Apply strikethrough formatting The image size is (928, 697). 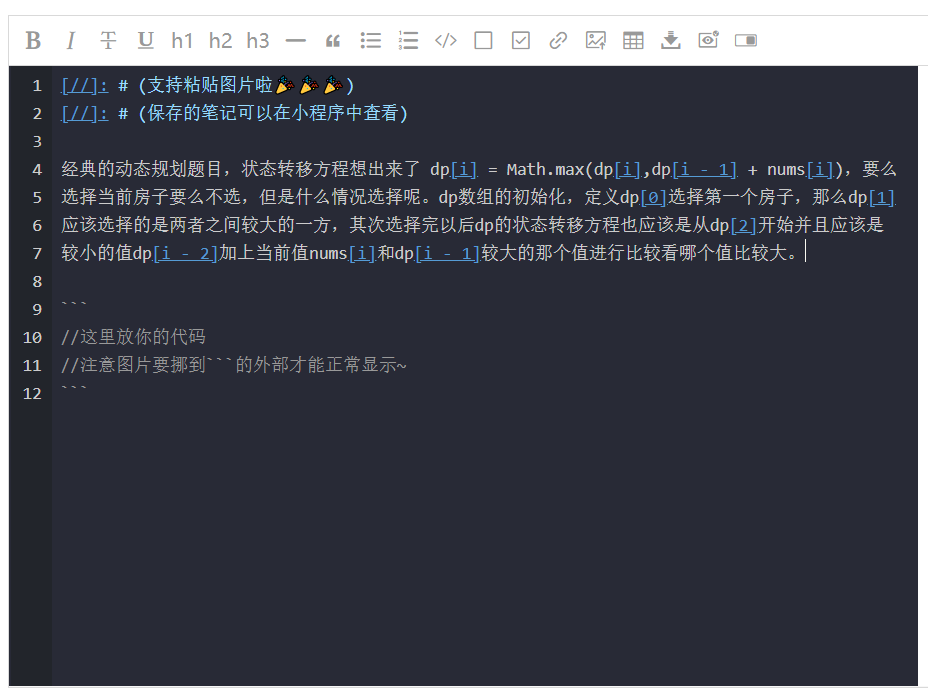pyautogui.click(x=107, y=40)
